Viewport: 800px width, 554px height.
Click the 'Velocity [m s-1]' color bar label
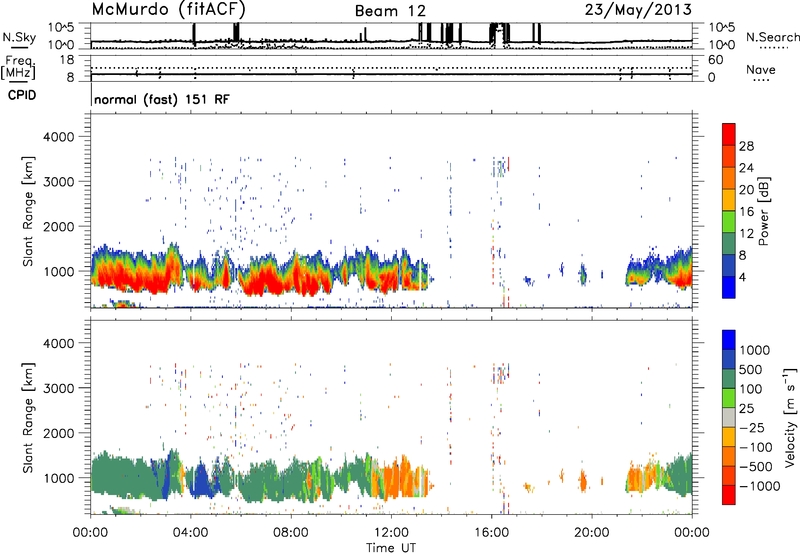(790, 417)
